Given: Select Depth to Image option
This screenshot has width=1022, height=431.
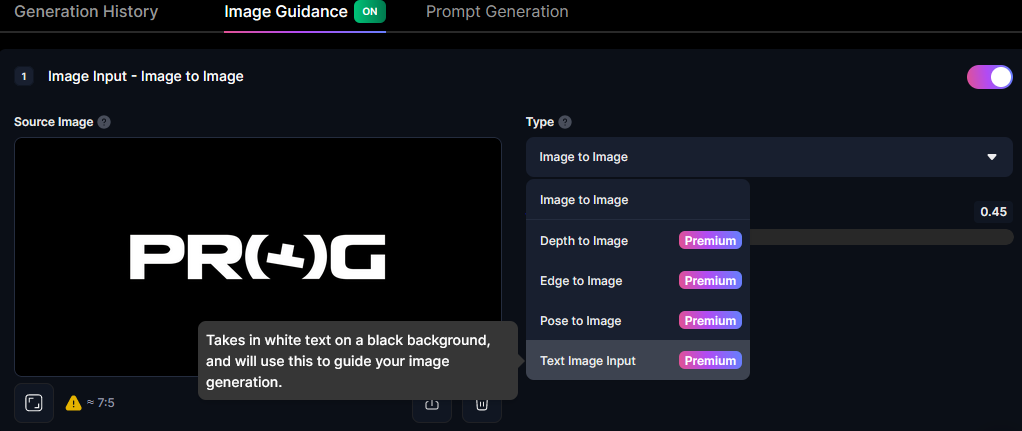Looking at the screenshot, I should tap(637, 241).
